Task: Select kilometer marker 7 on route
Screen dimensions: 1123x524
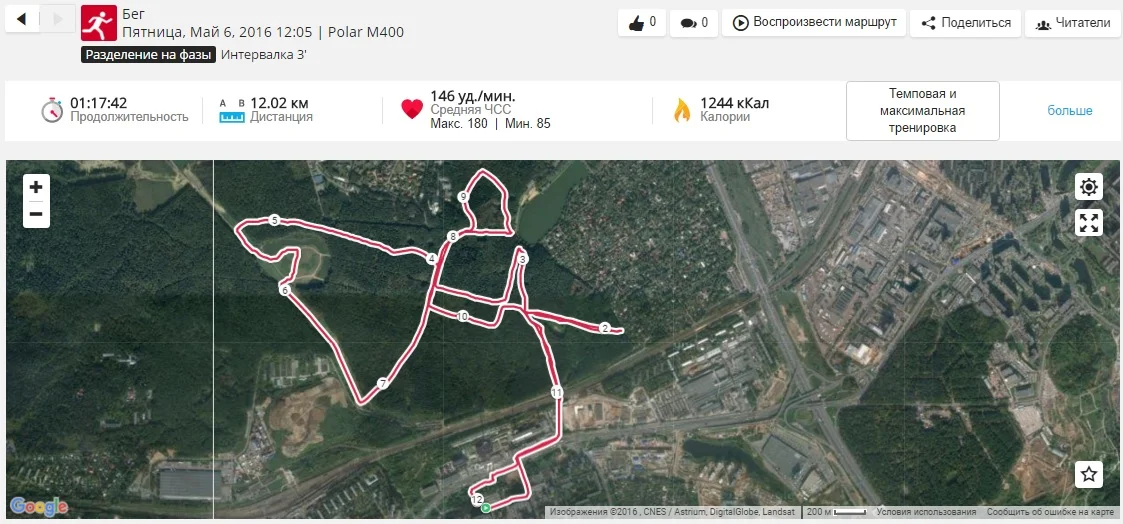Action: pos(383,384)
